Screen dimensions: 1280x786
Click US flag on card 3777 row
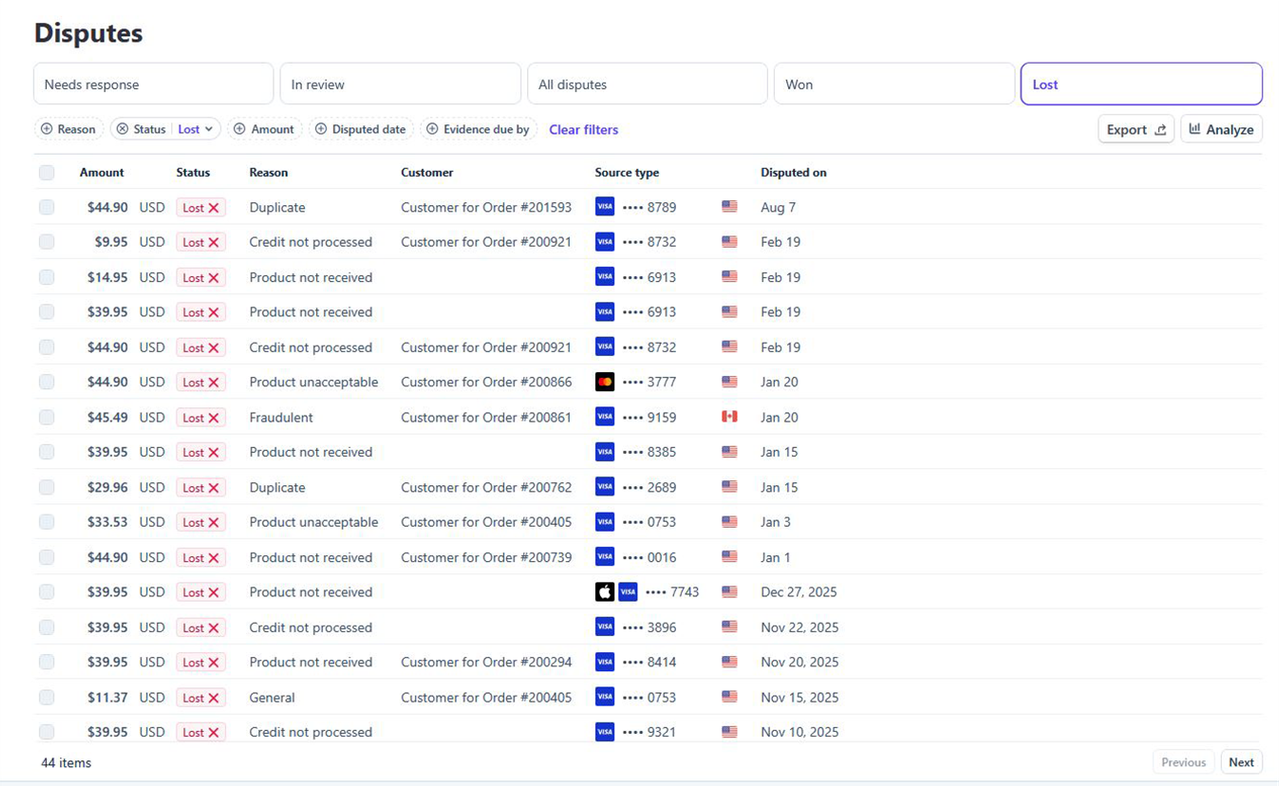(x=729, y=382)
